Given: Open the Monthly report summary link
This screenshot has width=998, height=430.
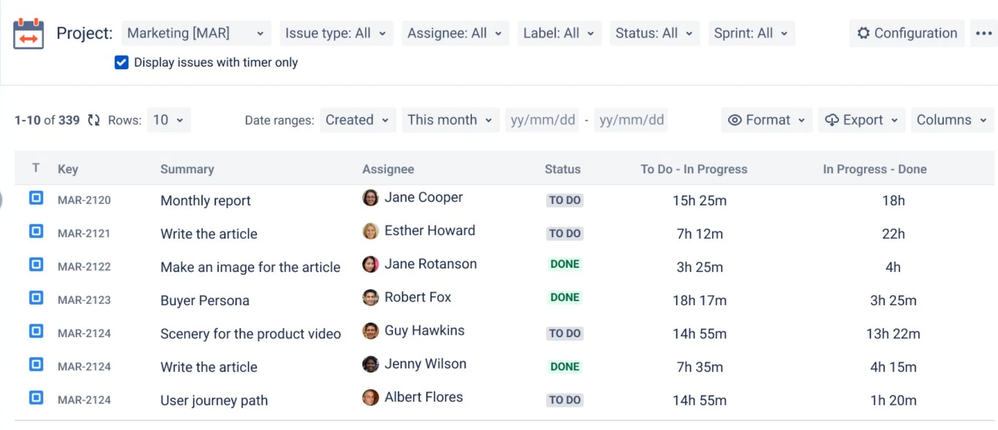Looking at the screenshot, I should (205, 200).
